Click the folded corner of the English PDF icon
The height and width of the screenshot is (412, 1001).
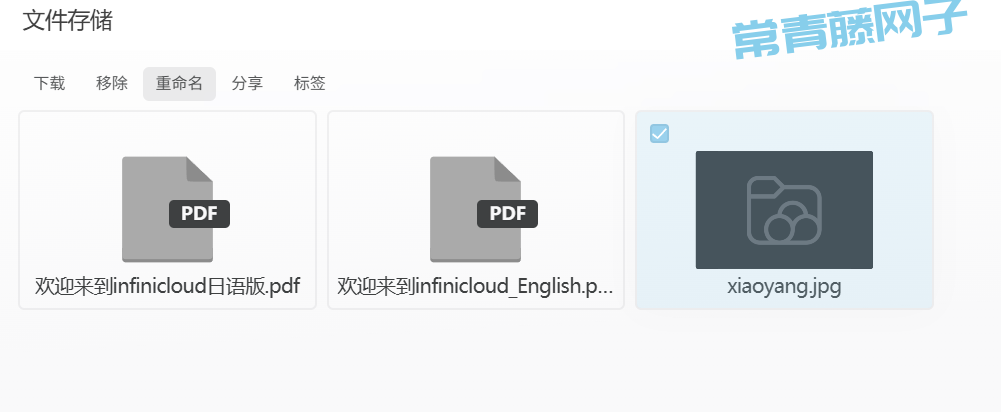coord(508,169)
